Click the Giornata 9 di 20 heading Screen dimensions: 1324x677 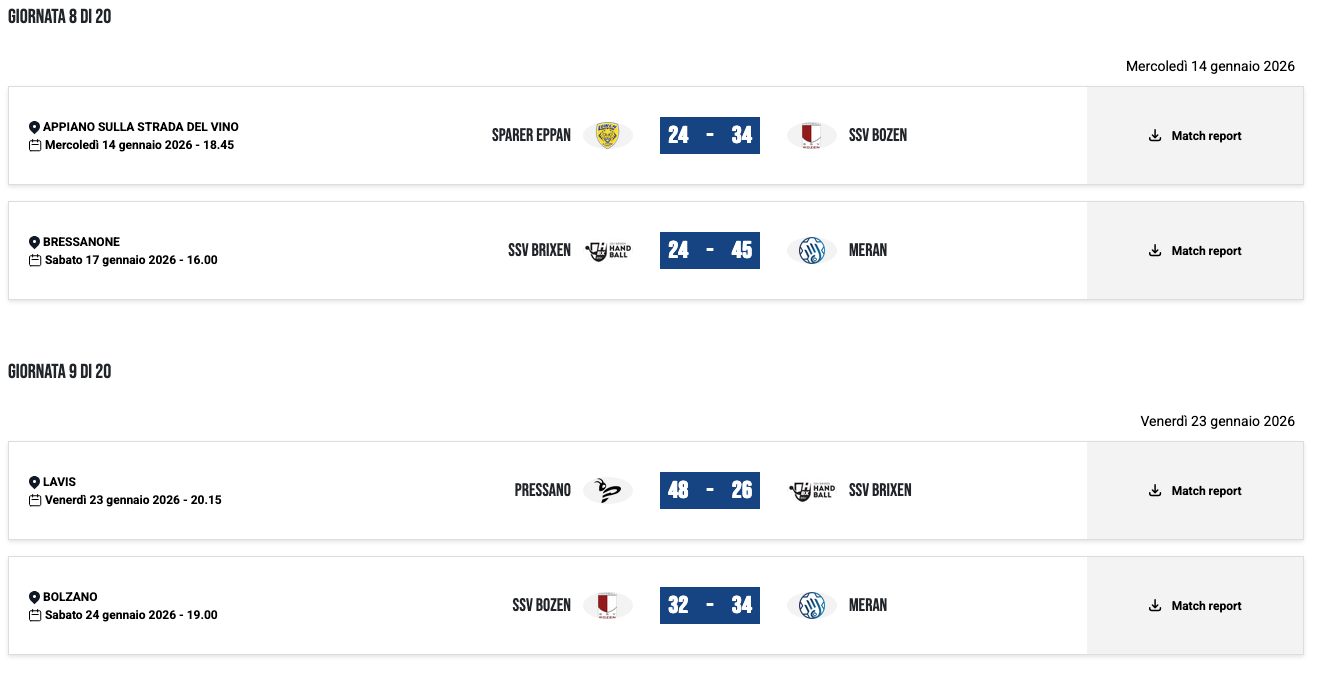pyautogui.click(x=59, y=372)
